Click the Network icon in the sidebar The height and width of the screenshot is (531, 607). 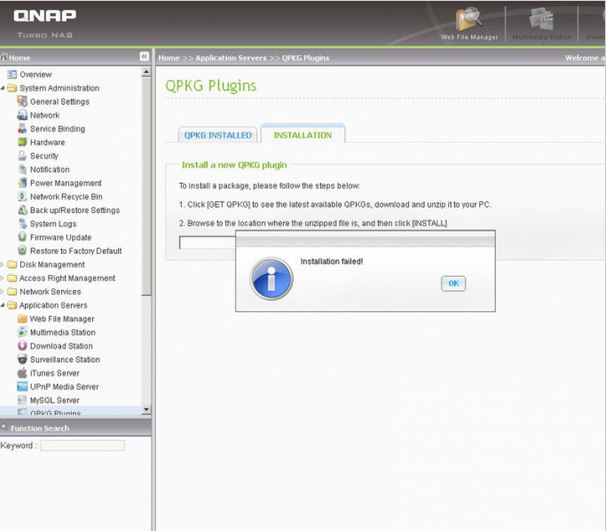pyautogui.click(x=22, y=115)
